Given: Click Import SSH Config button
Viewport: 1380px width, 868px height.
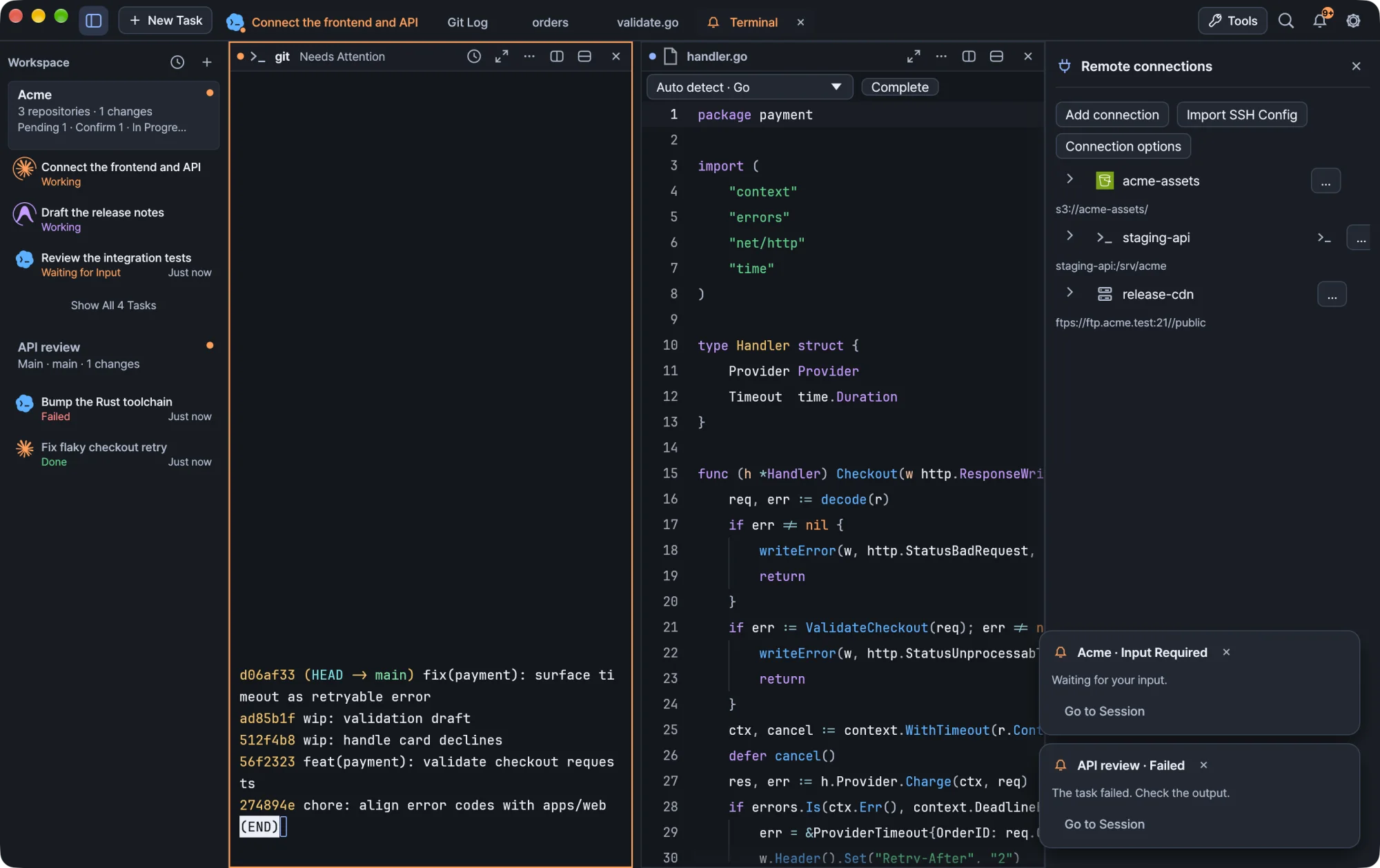Looking at the screenshot, I should pos(1241,115).
